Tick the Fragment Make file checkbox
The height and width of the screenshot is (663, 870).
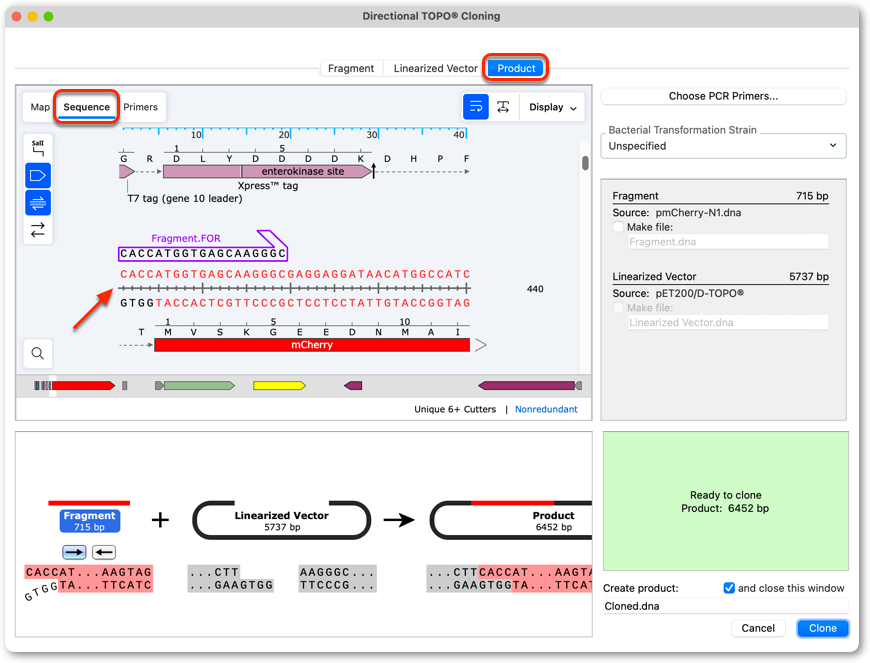[618, 227]
